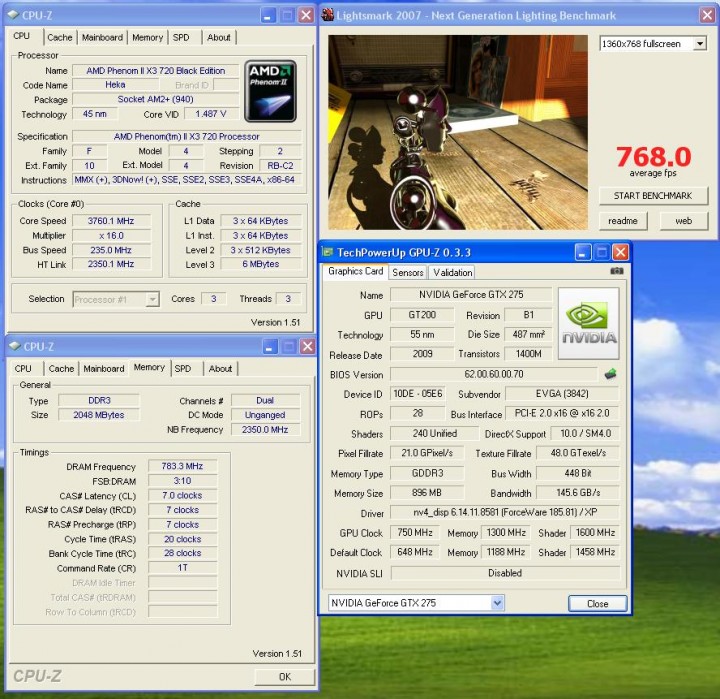Image resolution: width=720 pixels, height=699 pixels.
Task: Close the Lightsmark 2007 window
Action: [707, 15]
